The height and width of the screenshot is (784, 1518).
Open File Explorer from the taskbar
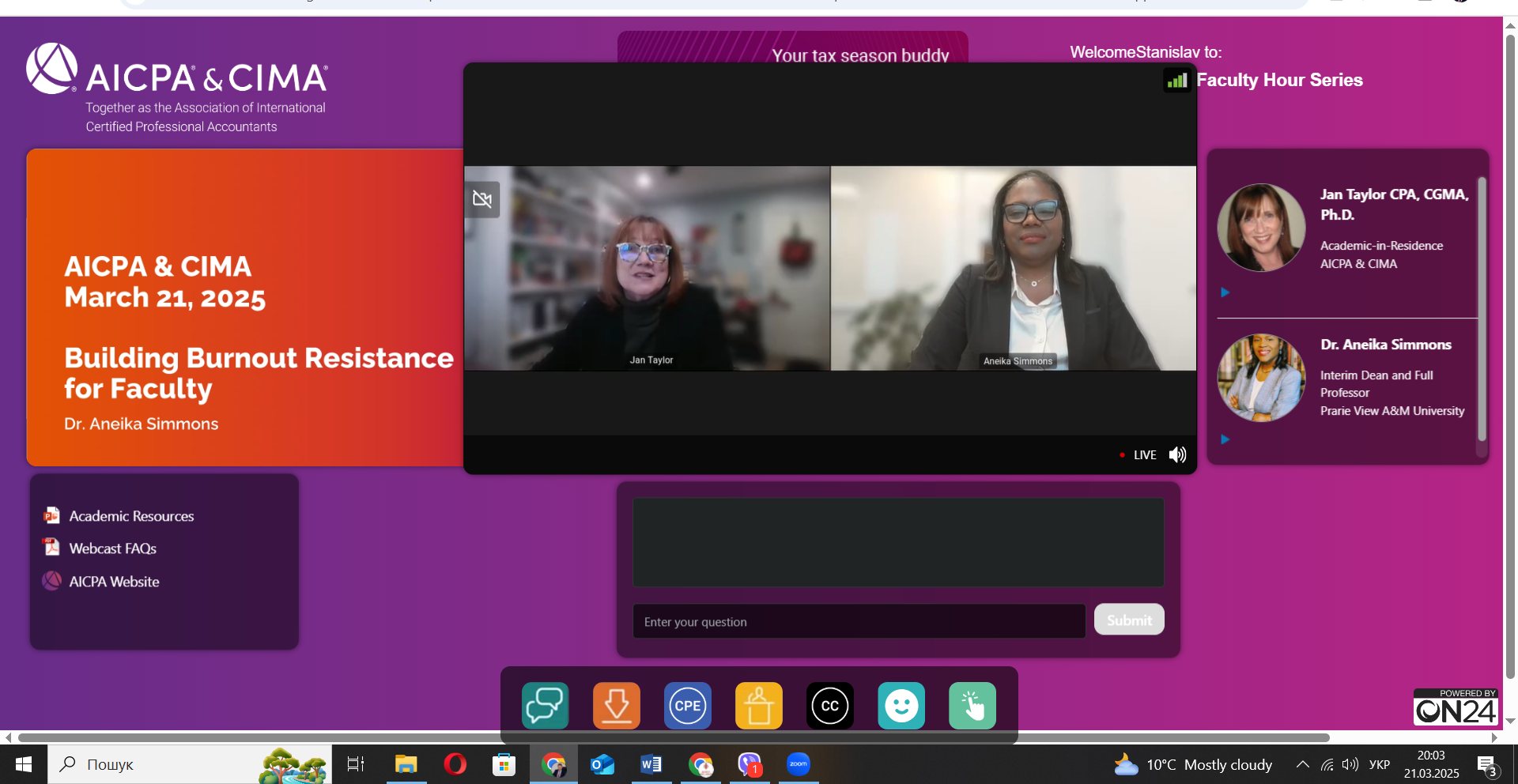click(x=406, y=764)
